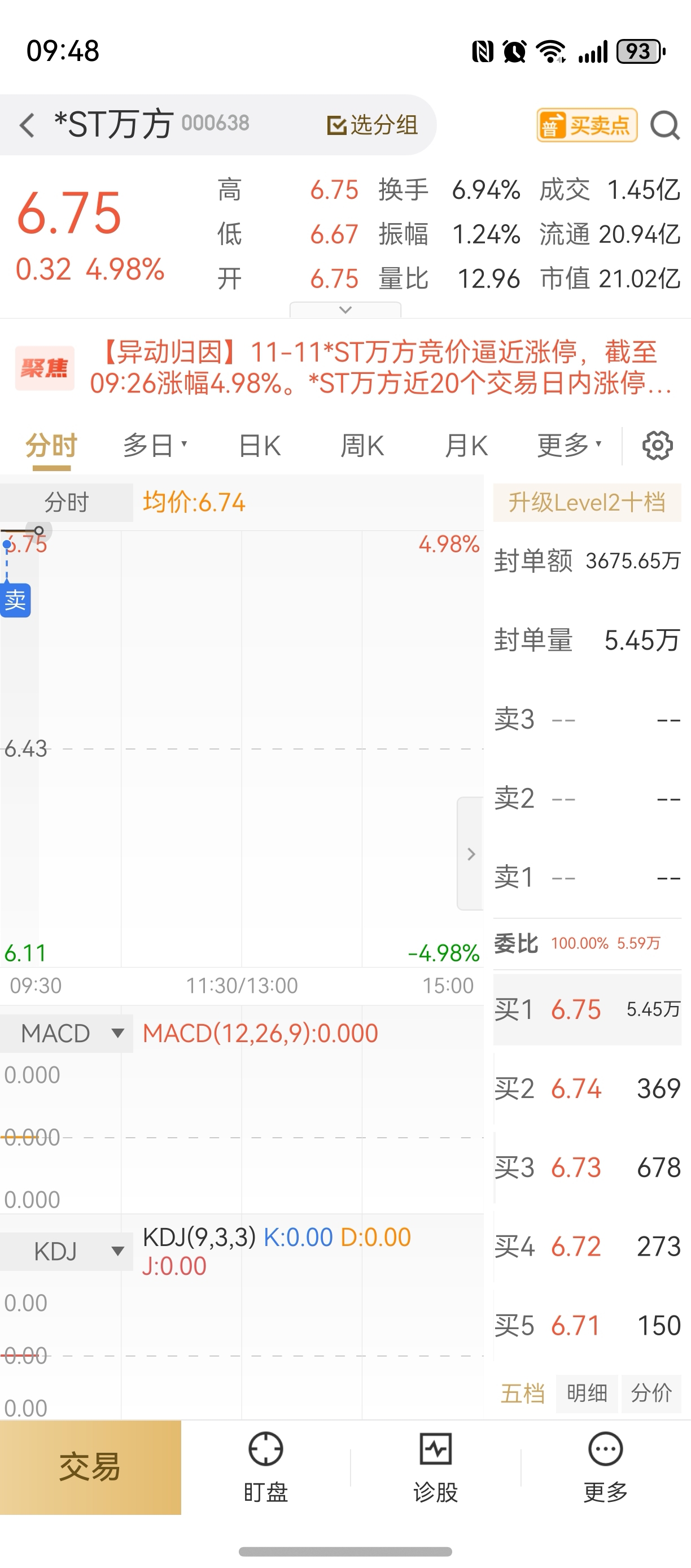Tap the 封单额 3675.65万 value
This screenshot has width=691, height=1568.
pyautogui.click(x=633, y=561)
